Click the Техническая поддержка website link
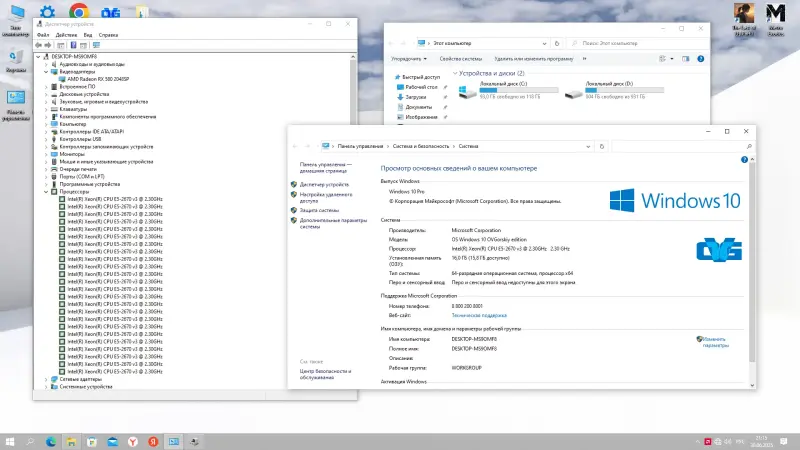 click(x=479, y=315)
